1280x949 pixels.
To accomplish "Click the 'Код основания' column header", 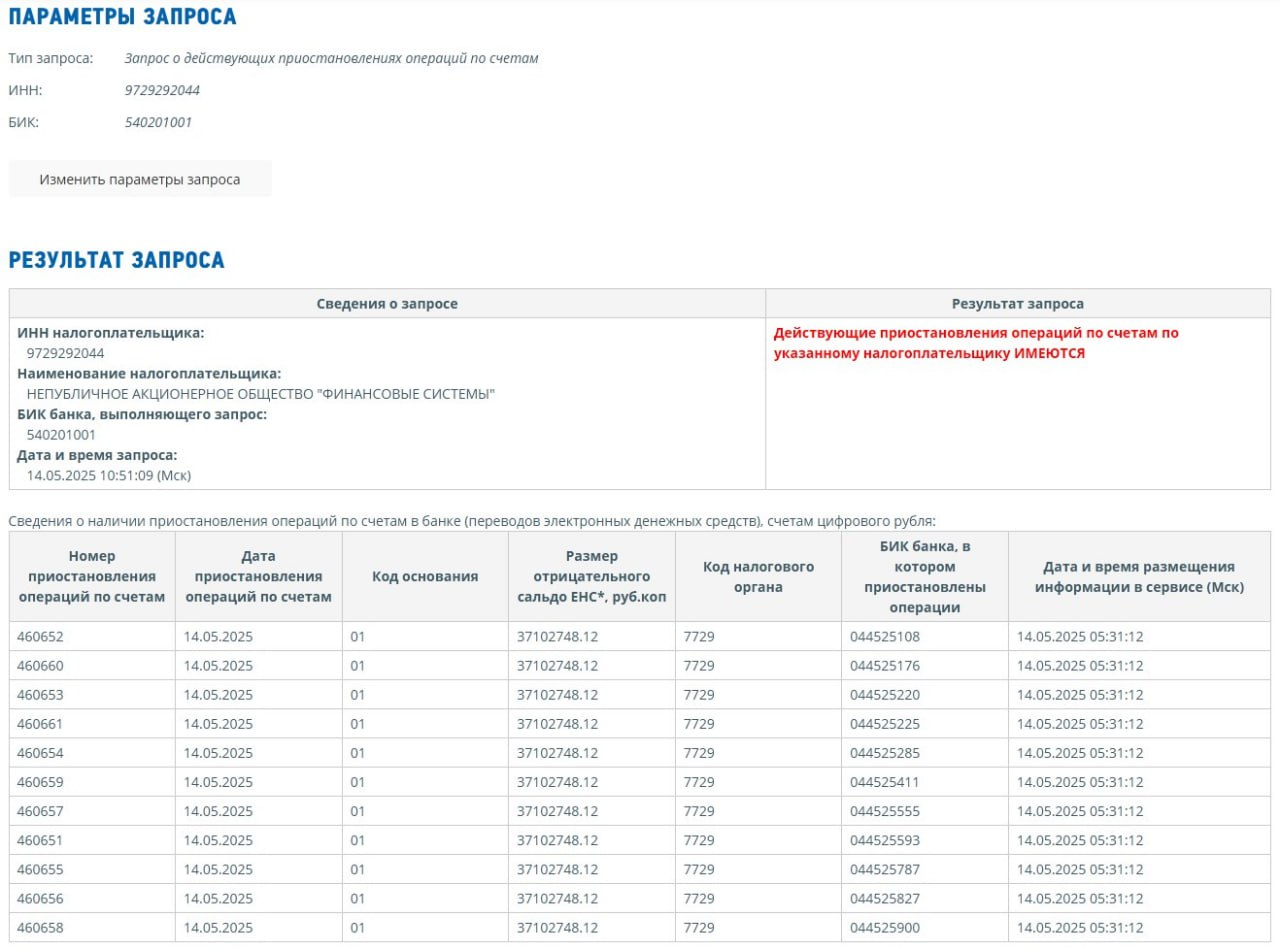I will tap(425, 576).
